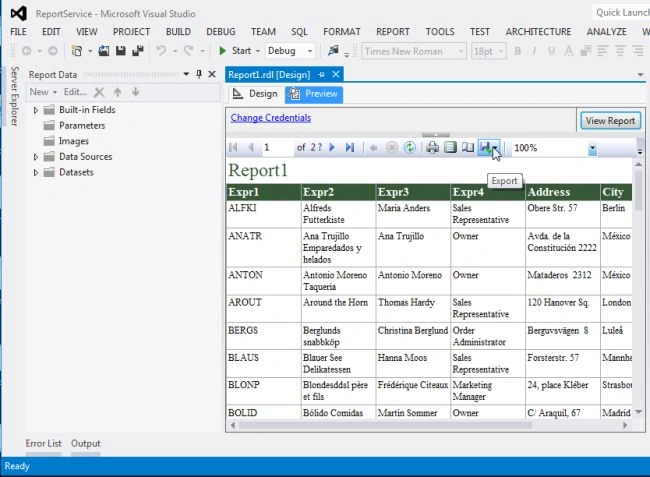This screenshot has height=477, width=650.
Task: Click the Print report icon
Action: [432, 147]
